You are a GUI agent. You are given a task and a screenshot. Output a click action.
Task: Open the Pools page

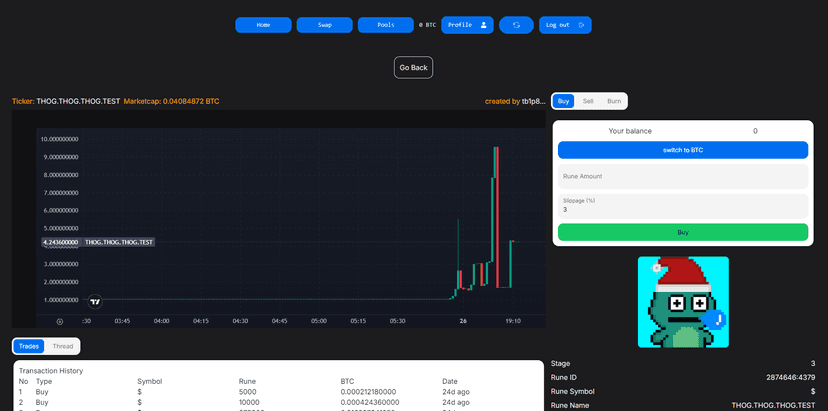[386, 25]
